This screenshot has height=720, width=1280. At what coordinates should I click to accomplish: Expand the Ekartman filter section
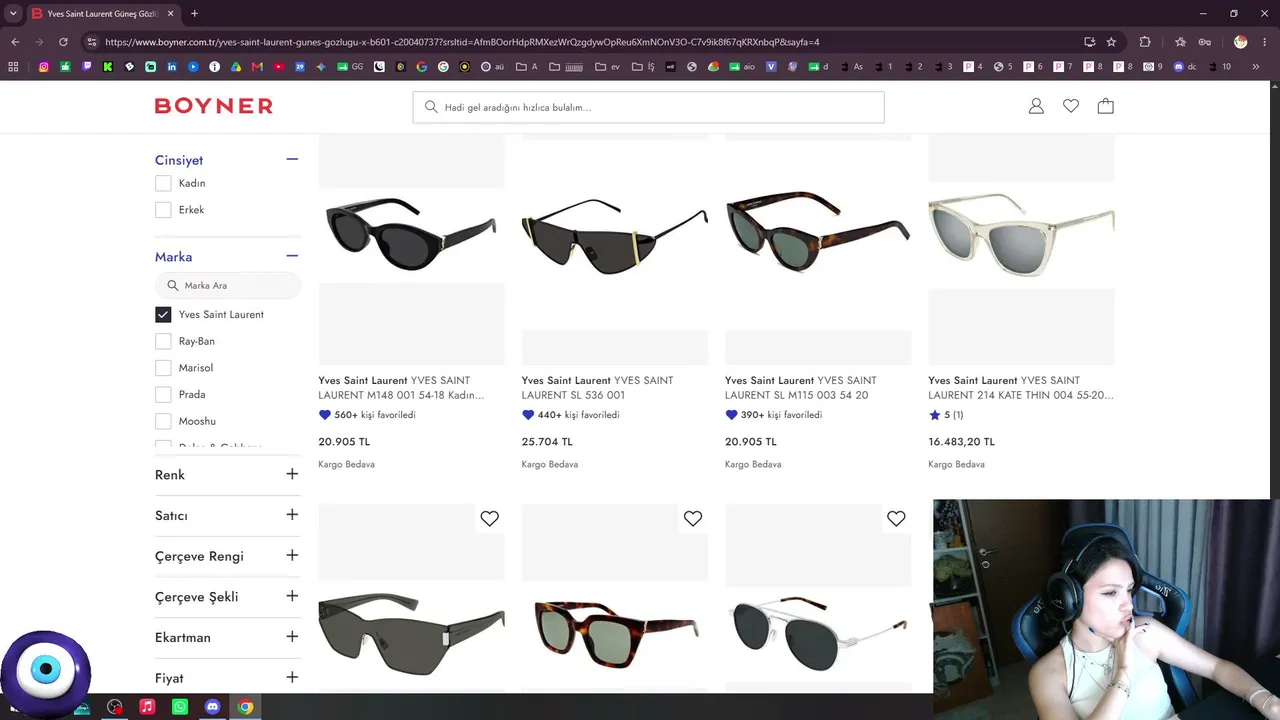(x=292, y=637)
